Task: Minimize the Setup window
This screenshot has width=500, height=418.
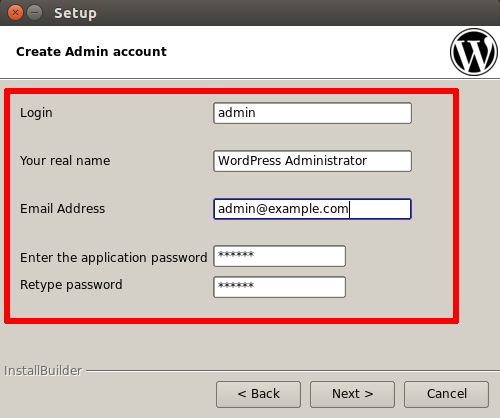Action: [x=35, y=13]
